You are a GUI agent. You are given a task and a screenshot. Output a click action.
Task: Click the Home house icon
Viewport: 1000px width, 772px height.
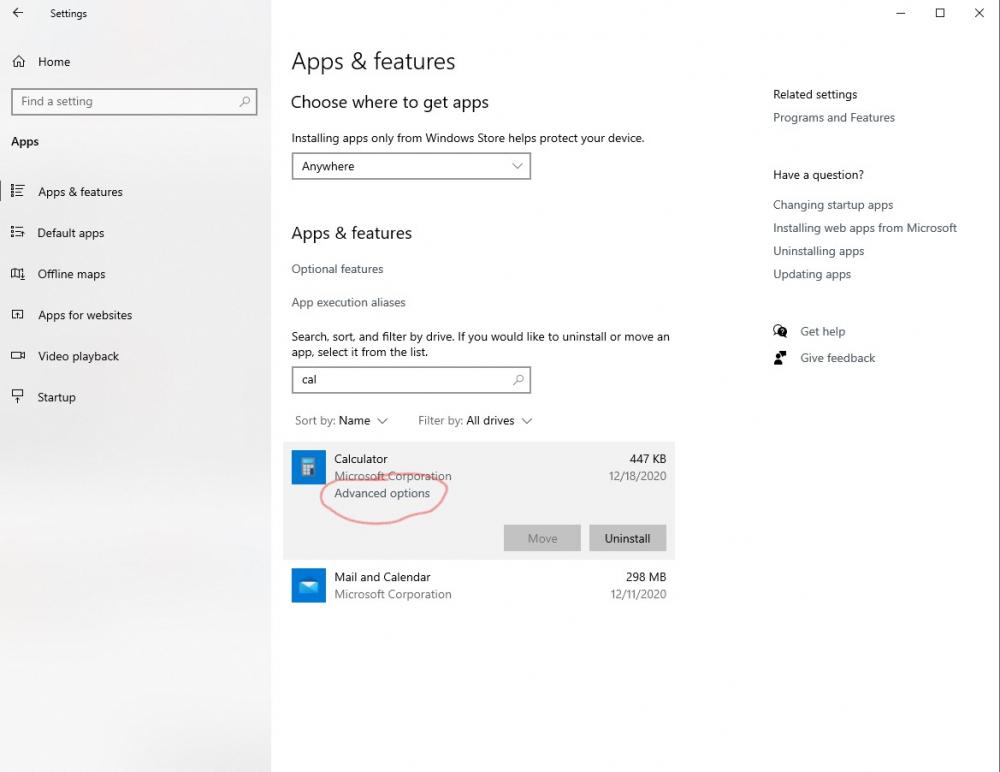point(19,62)
